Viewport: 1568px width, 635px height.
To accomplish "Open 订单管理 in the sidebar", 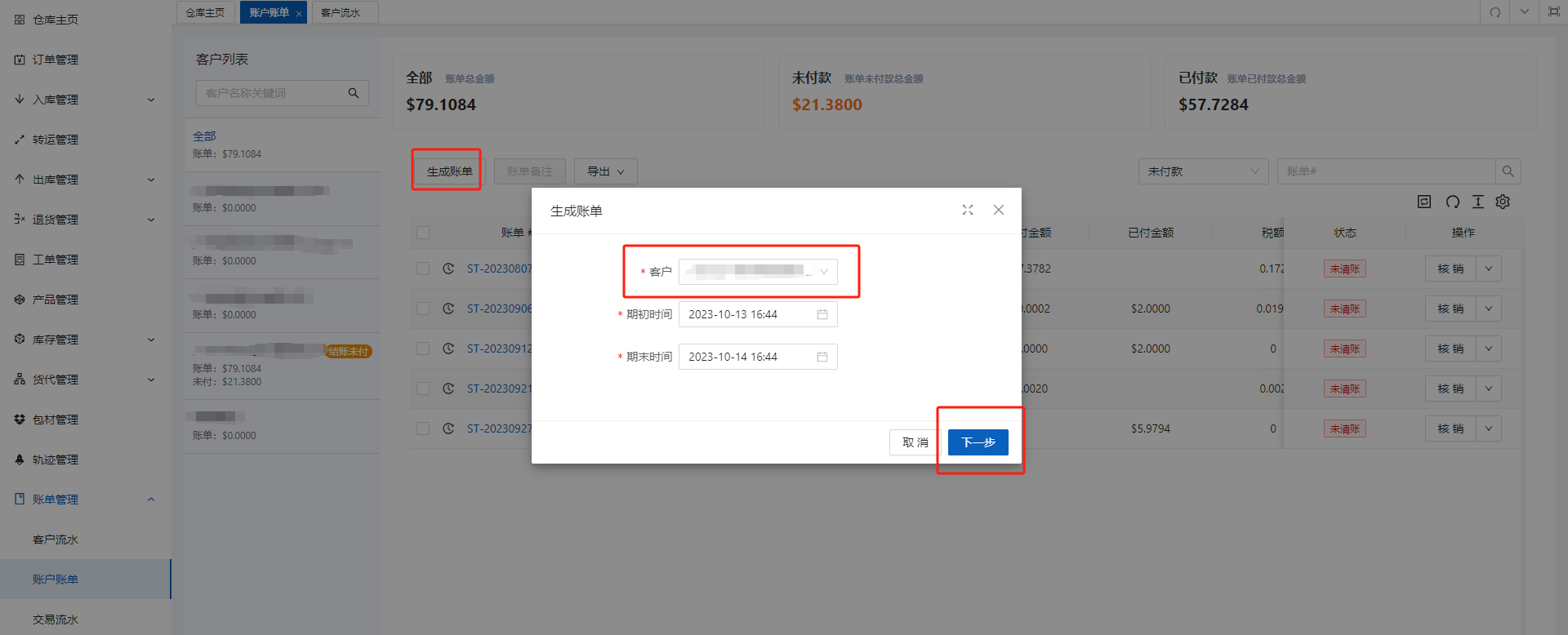I will (56, 60).
